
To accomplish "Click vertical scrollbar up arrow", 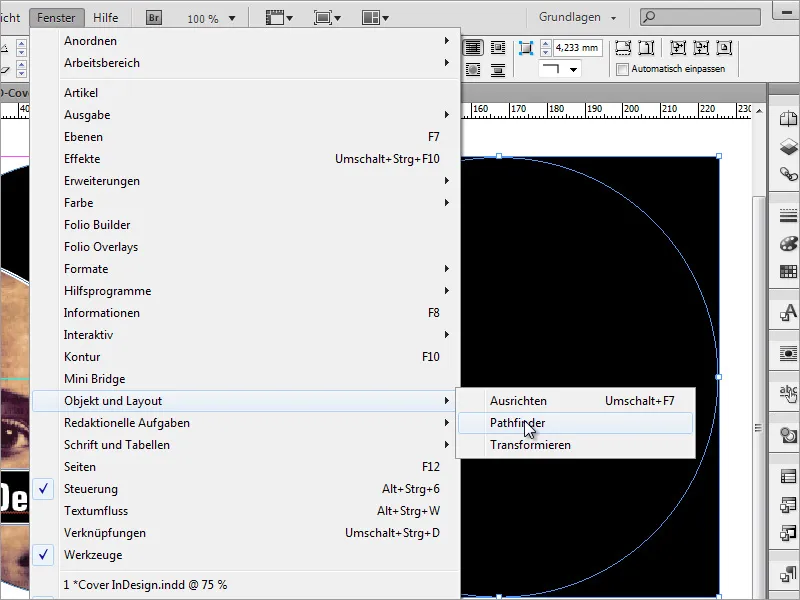I will (x=759, y=111).
